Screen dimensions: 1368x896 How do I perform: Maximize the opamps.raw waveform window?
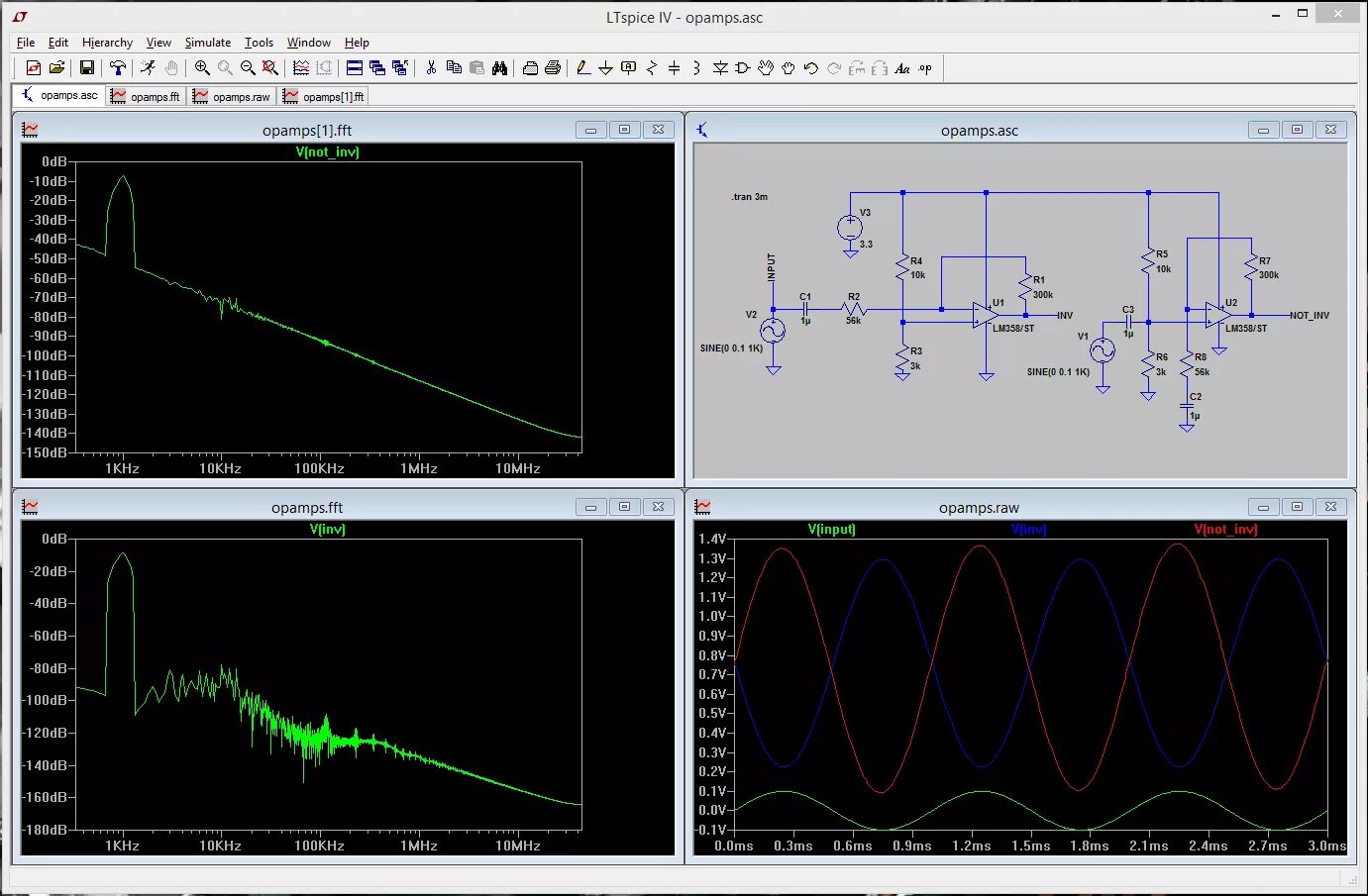point(1297,507)
